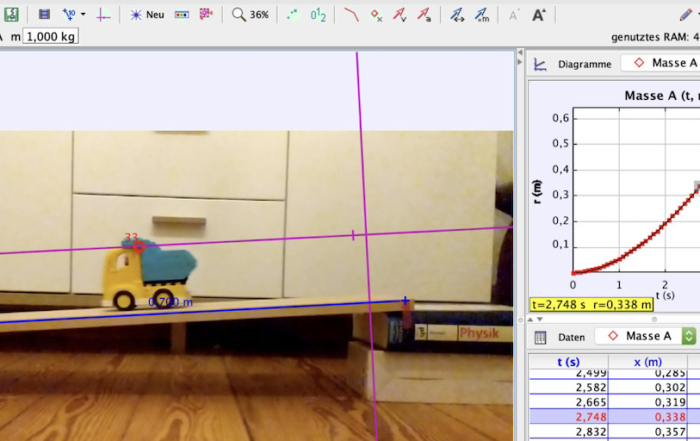
Task: Select the x (m) column header
Action: coord(648,362)
